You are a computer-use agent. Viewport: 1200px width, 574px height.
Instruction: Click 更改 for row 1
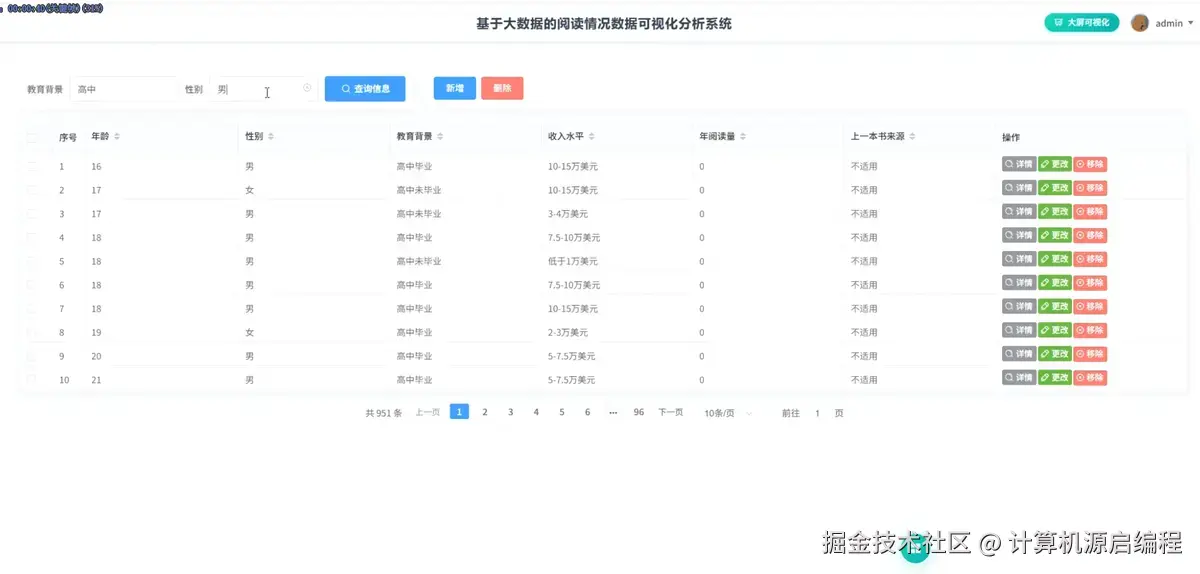(1054, 164)
